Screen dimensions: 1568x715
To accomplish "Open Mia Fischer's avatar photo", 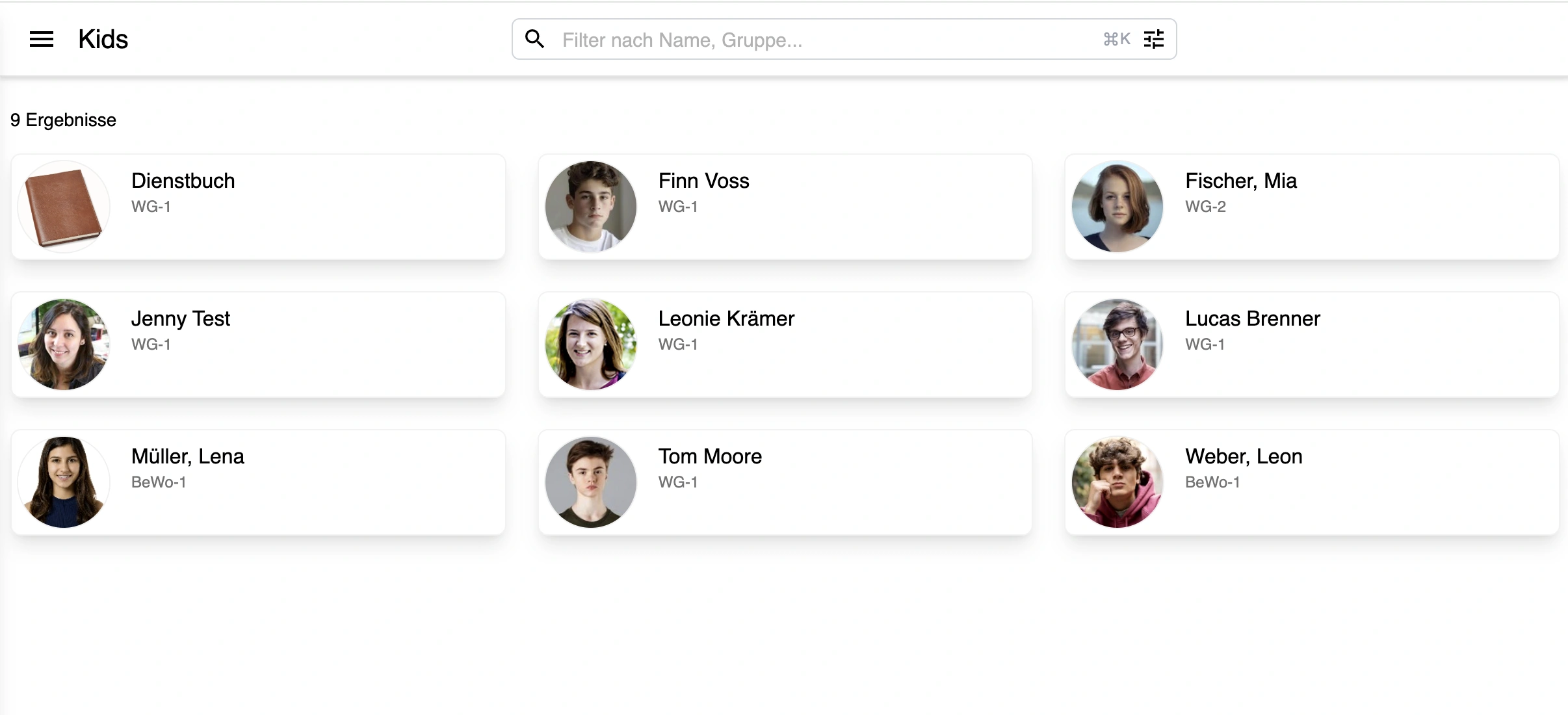I will click(1117, 207).
